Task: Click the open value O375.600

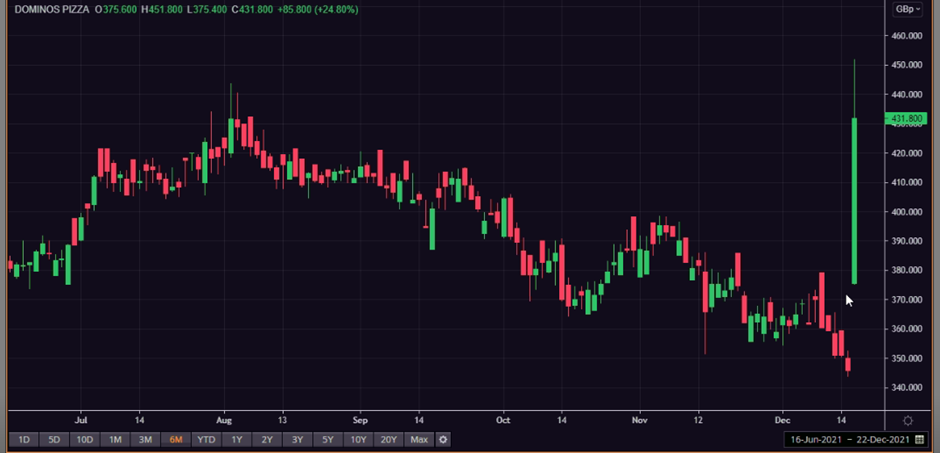Action: (116, 10)
